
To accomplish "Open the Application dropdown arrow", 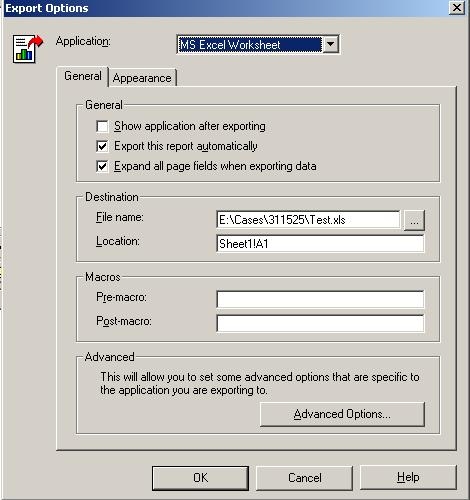I will (x=330, y=44).
